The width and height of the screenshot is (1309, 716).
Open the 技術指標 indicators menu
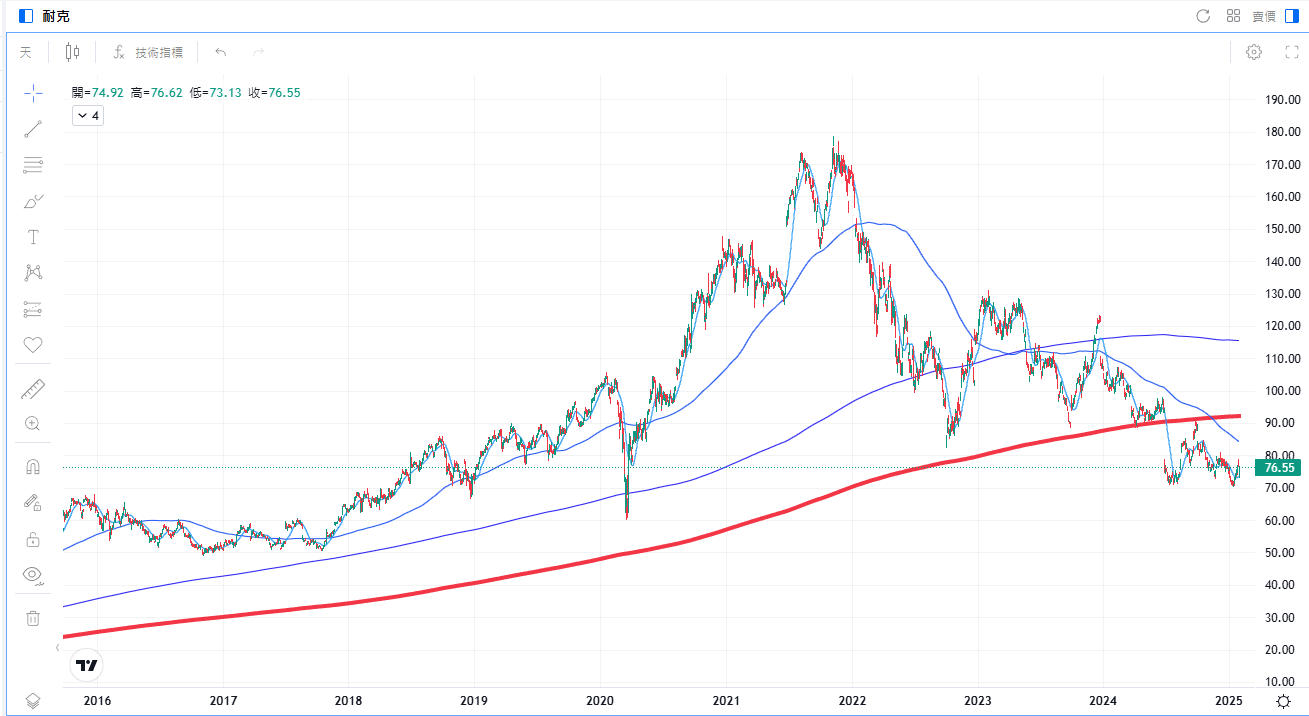(148, 52)
